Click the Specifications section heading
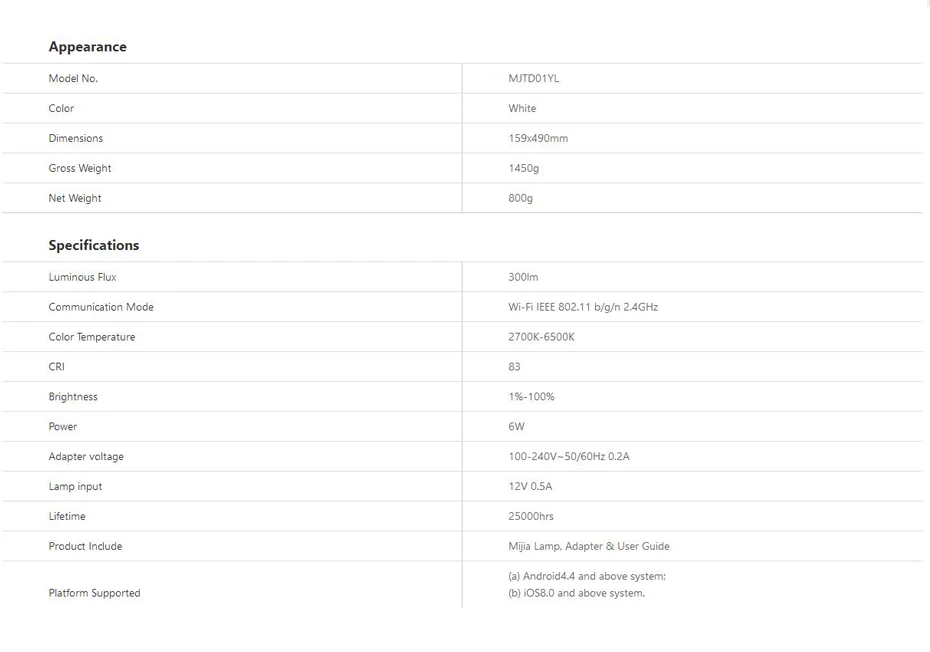The image size is (930, 652). pos(94,245)
